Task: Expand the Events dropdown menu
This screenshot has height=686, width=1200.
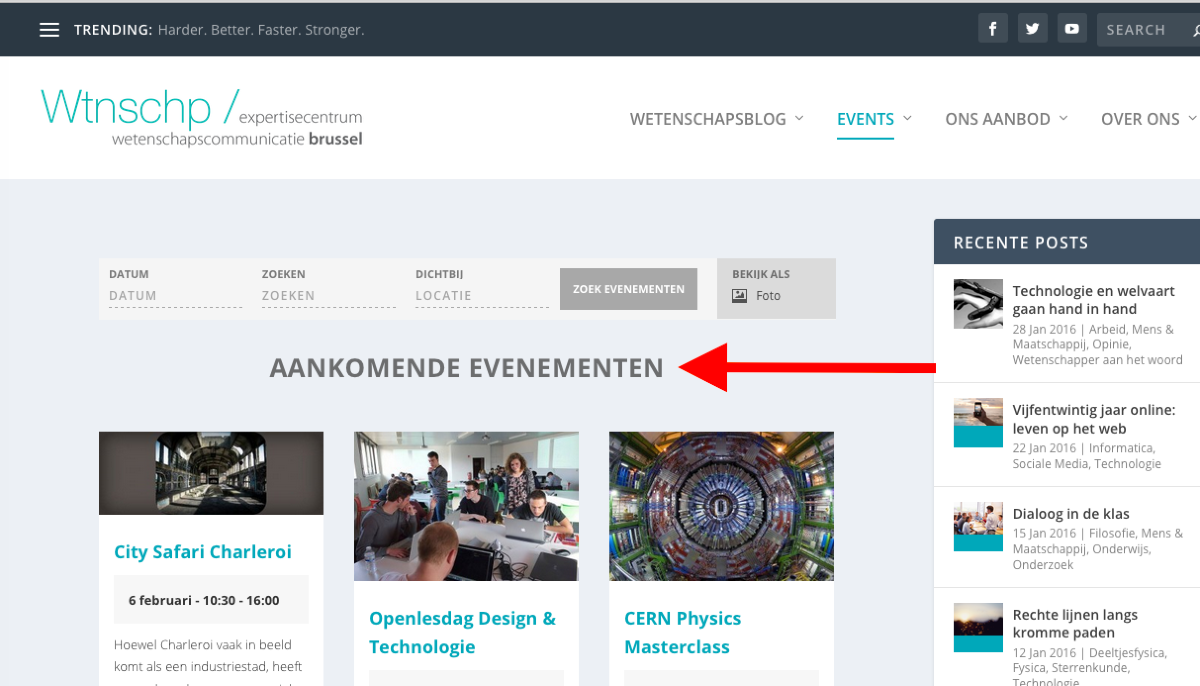Action: point(873,119)
